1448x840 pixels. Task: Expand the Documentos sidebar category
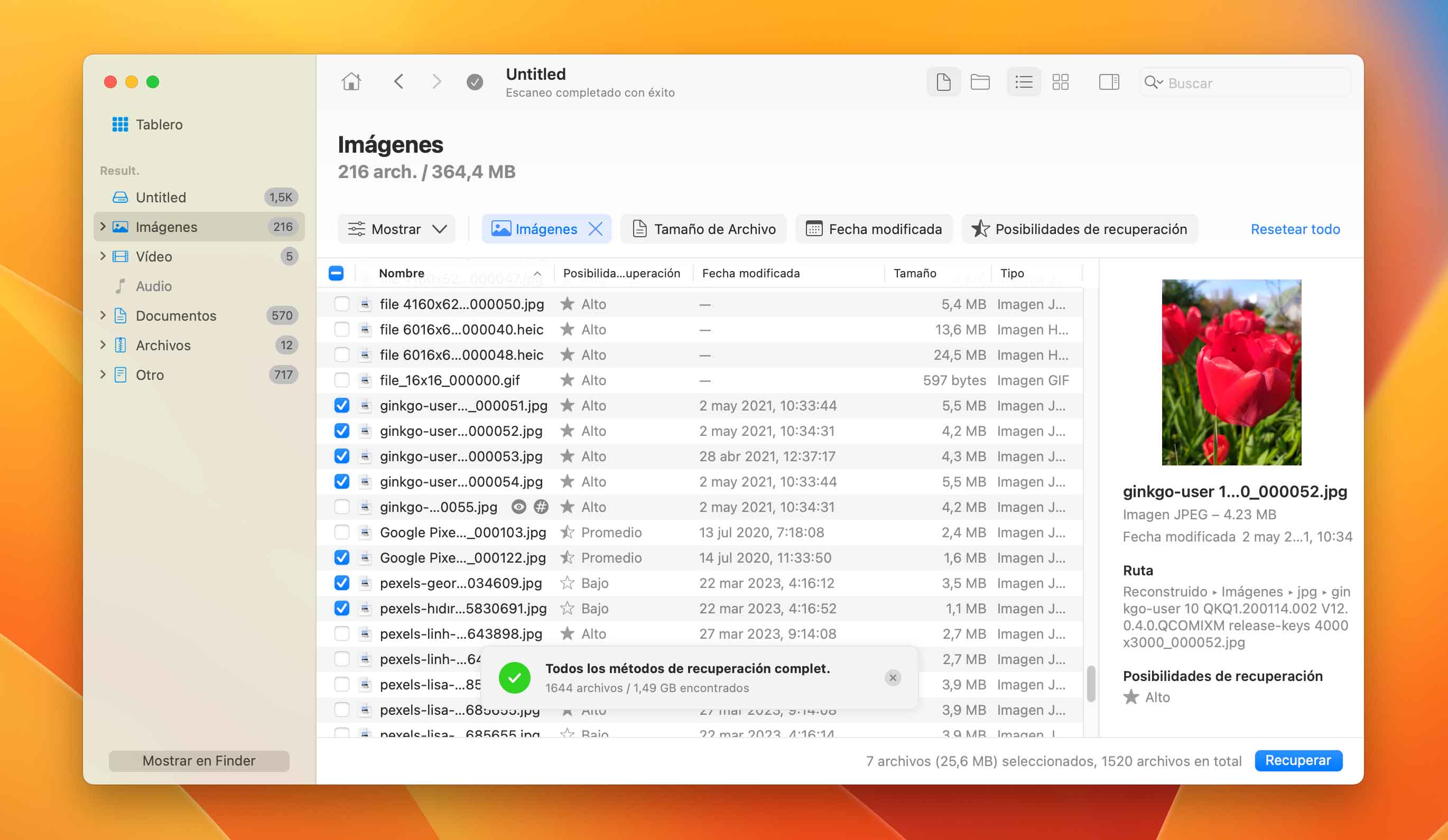(x=103, y=315)
